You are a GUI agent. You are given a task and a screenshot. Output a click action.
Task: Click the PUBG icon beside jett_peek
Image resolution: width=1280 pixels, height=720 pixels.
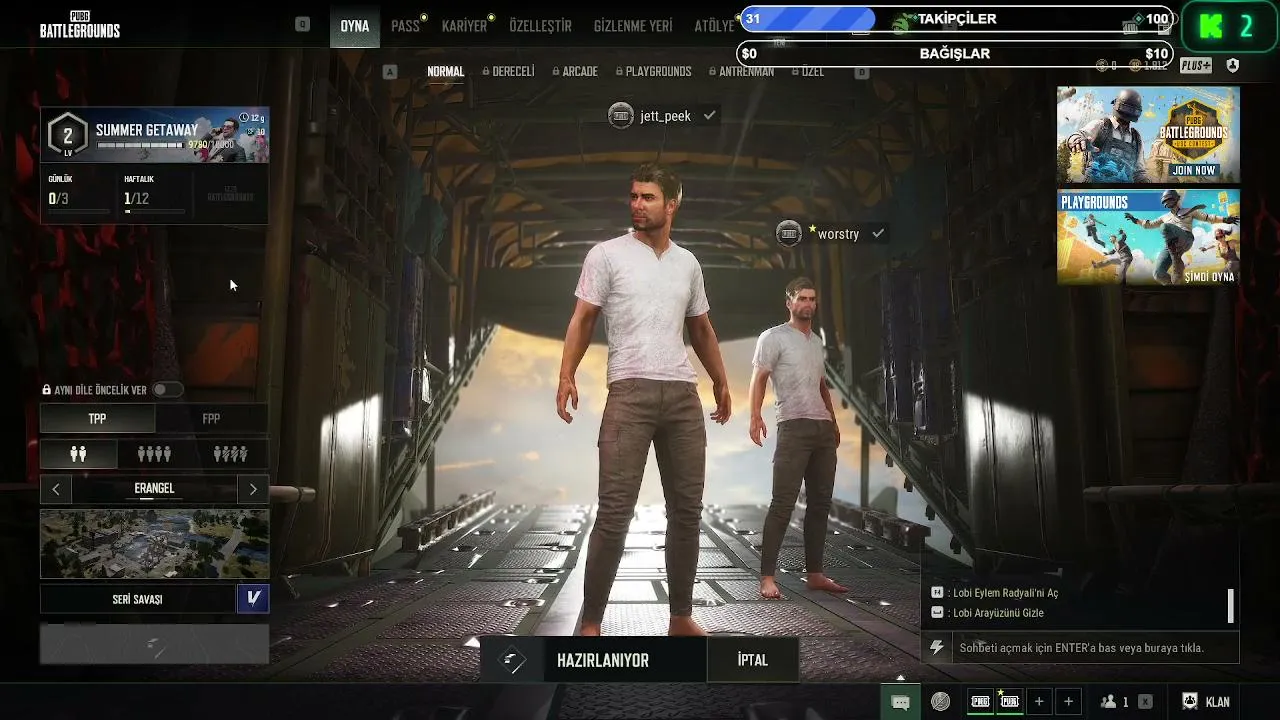pyautogui.click(x=621, y=115)
